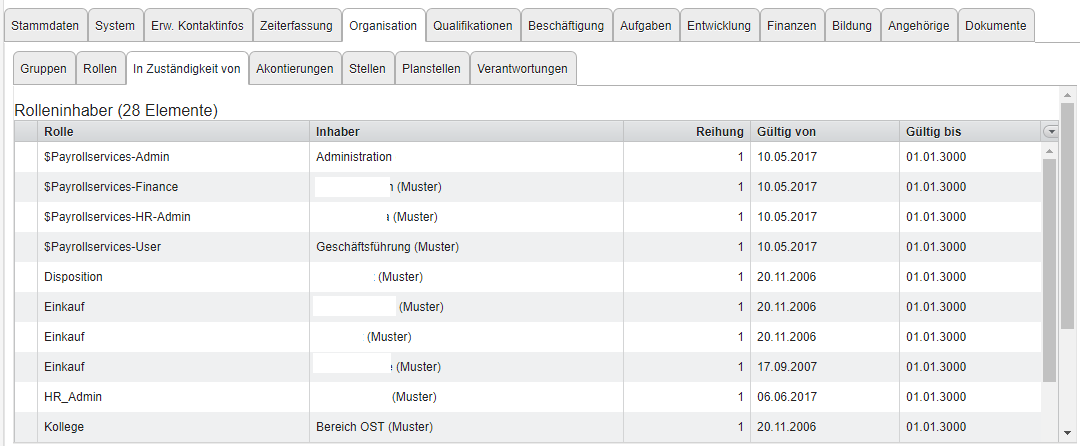Open the Dokumente tab
Screen dimensions: 1080x446
995,26
